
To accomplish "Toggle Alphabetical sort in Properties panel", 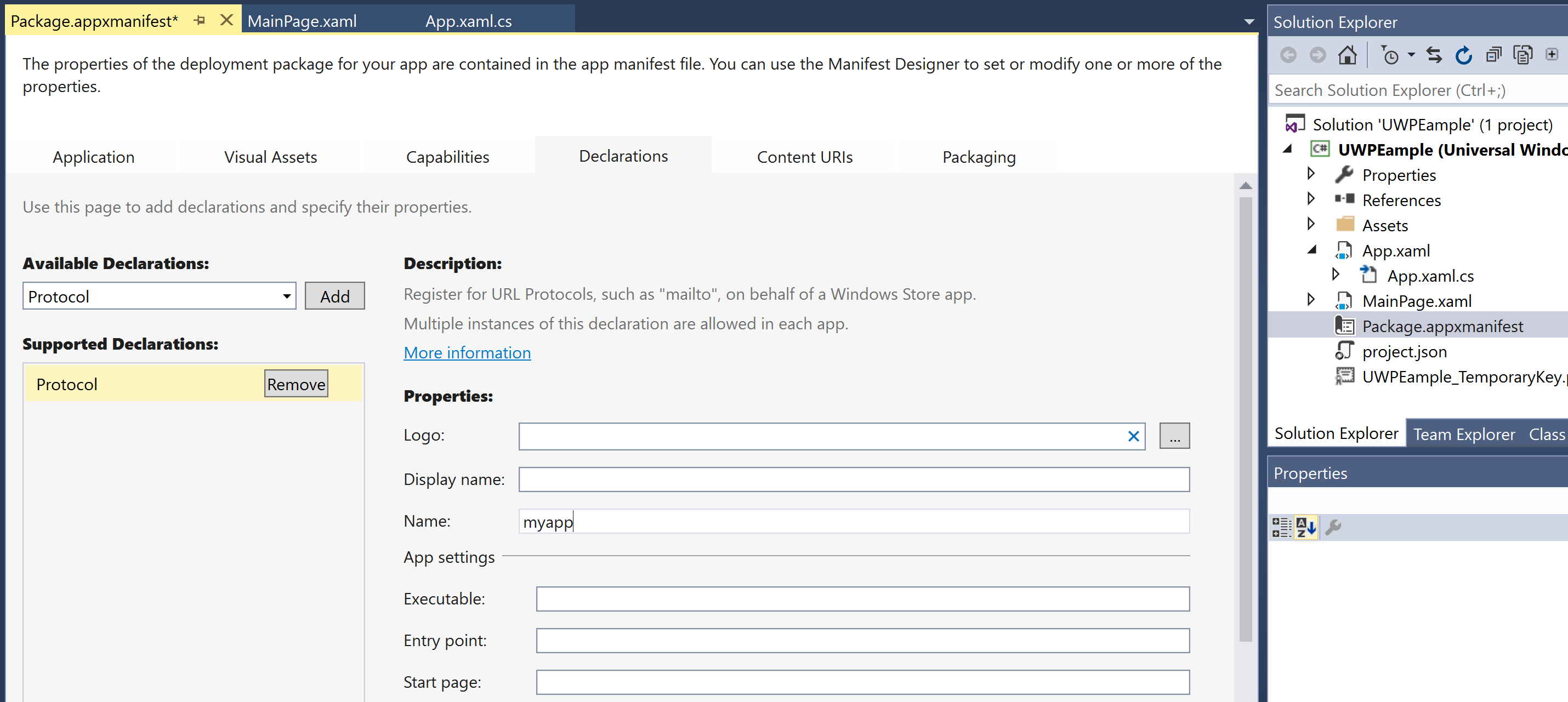I will click(x=1305, y=527).
